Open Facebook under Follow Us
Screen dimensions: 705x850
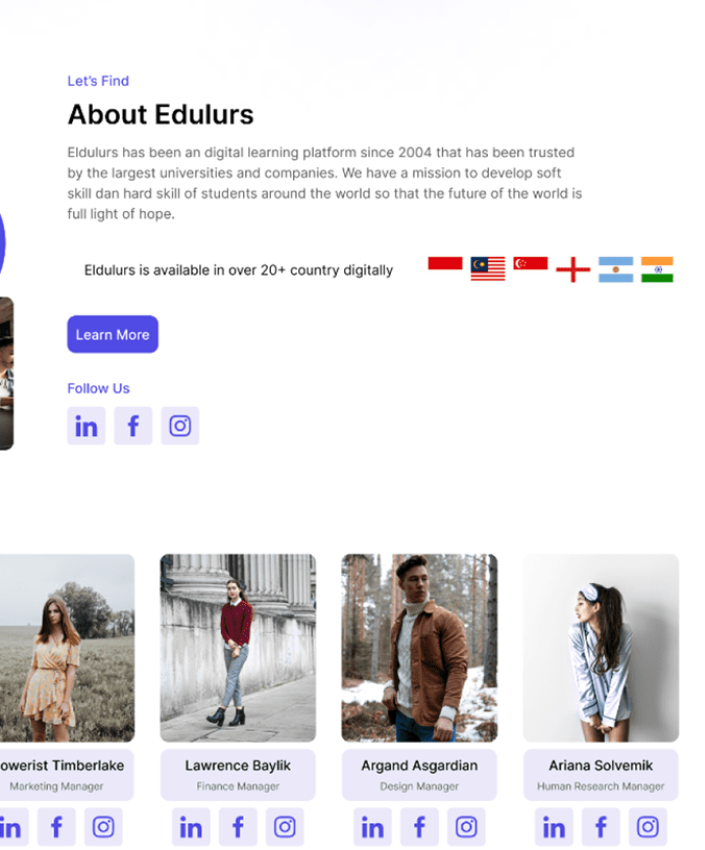133,426
